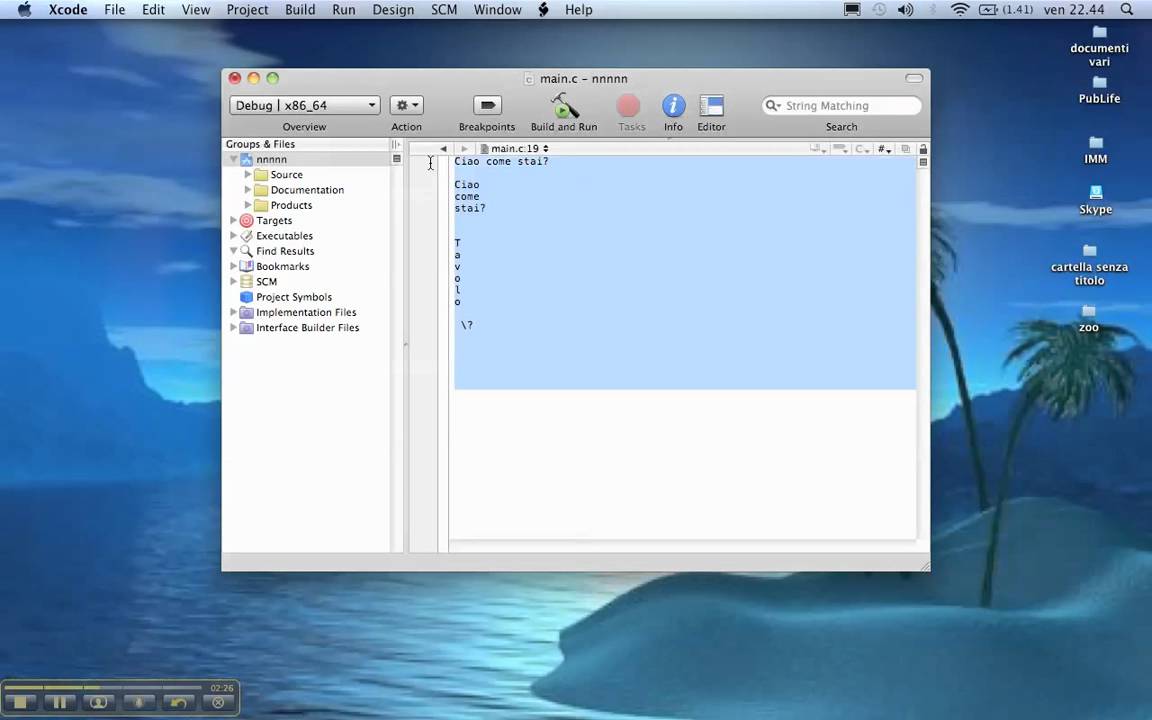Select the Project Symbols item
The height and width of the screenshot is (720, 1152).
[294, 297]
